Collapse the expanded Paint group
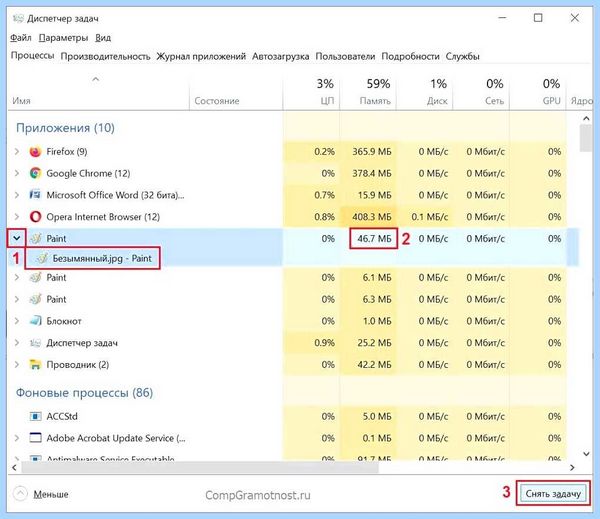Viewport: 600px width, 519px height. [x=16, y=238]
